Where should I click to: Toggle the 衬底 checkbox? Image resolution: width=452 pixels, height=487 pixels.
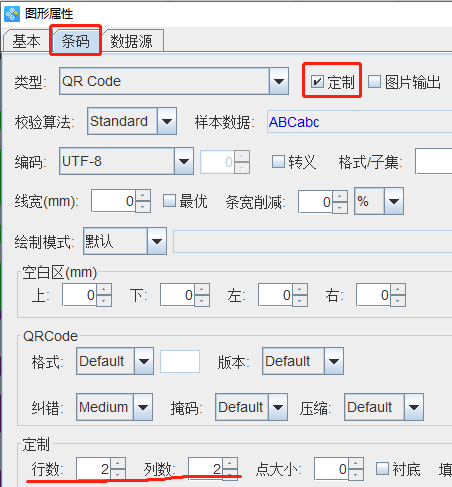coord(382,468)
